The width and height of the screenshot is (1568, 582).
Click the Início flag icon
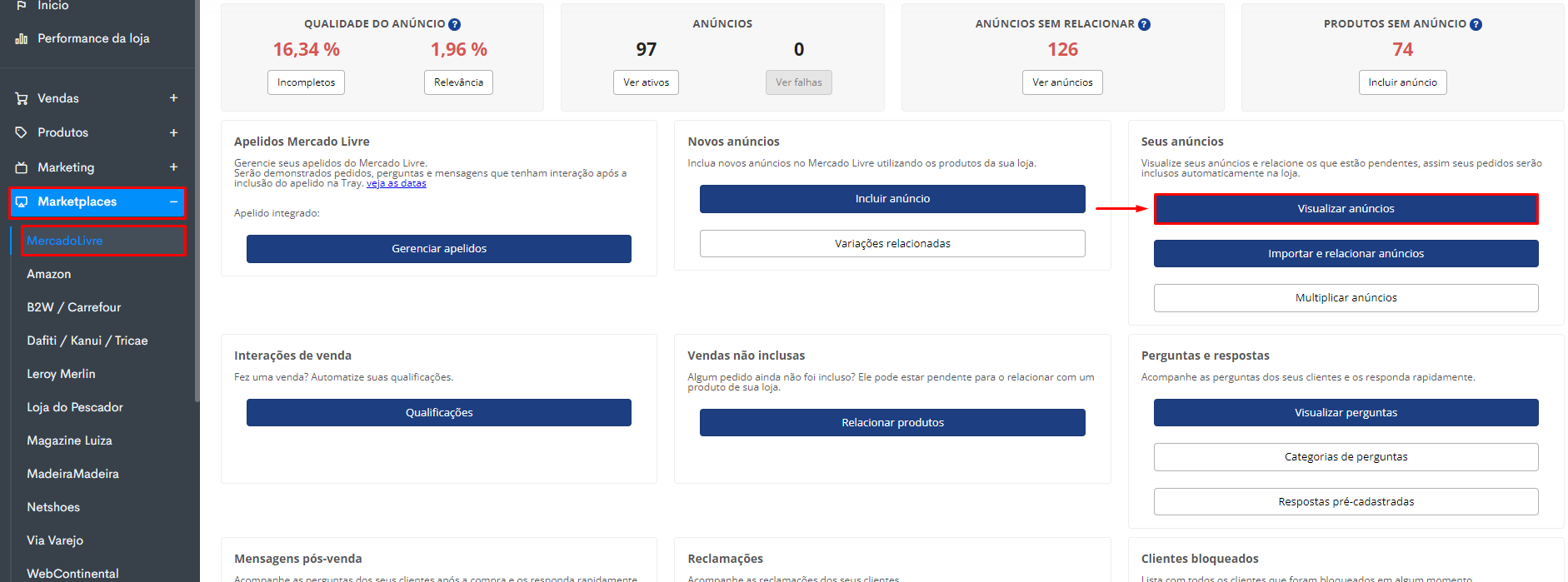[x=22, y=5]
